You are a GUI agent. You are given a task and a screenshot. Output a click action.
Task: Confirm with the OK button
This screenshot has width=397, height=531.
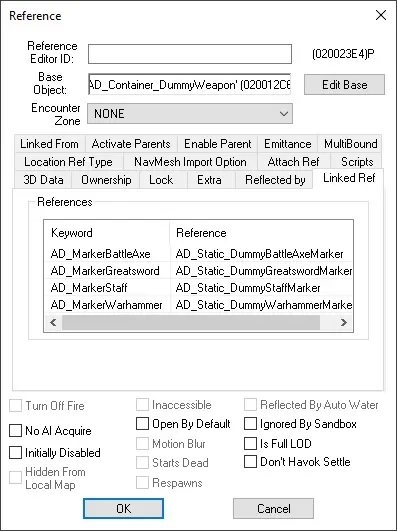pos(123,508)
